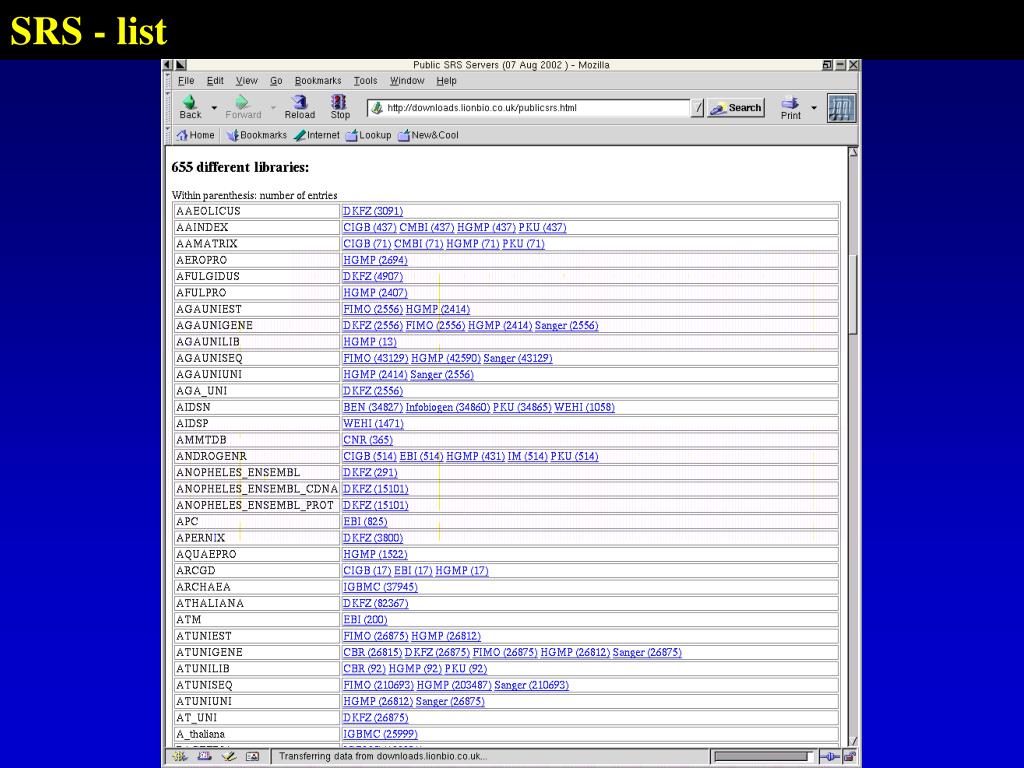Click the vertical scrollbar thumb

coord(853,294)
